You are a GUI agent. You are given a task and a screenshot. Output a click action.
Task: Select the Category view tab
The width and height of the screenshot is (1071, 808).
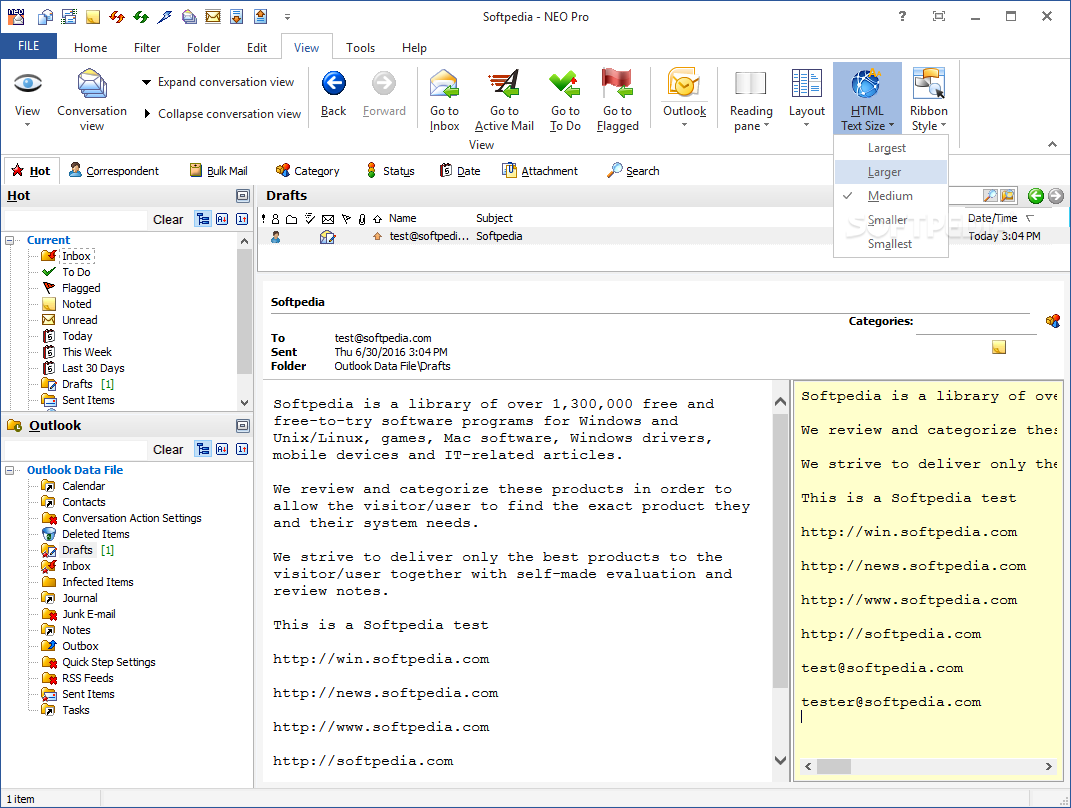(x=307, y=171)
